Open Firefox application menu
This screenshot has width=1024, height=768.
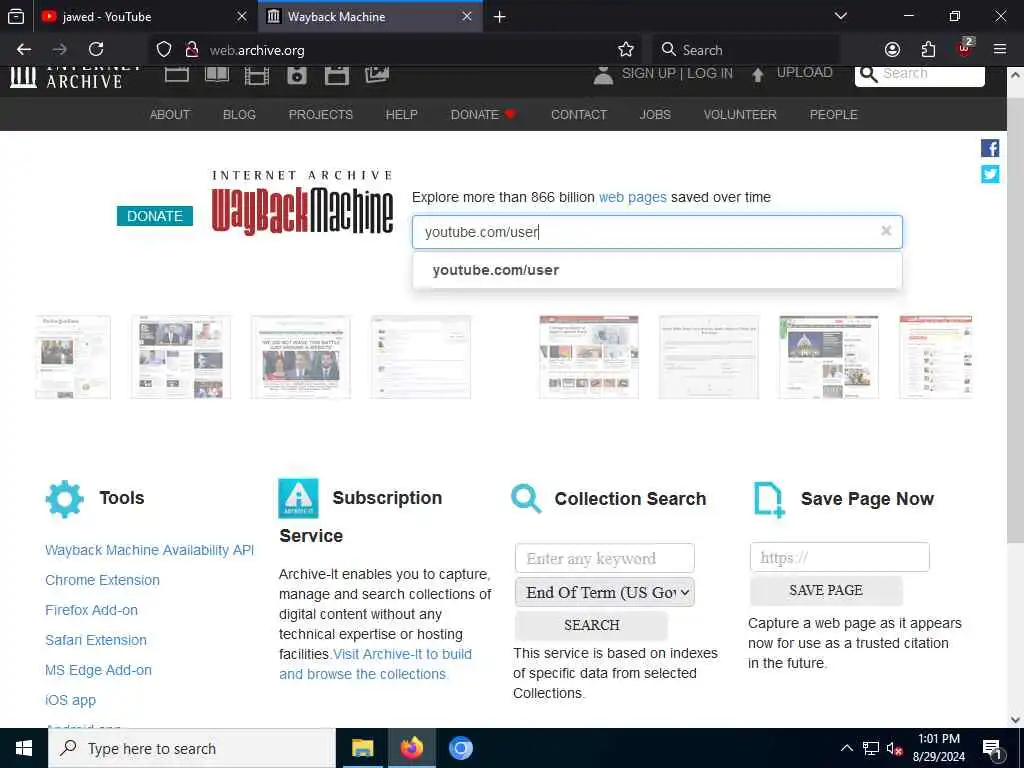click(1000, 50)
